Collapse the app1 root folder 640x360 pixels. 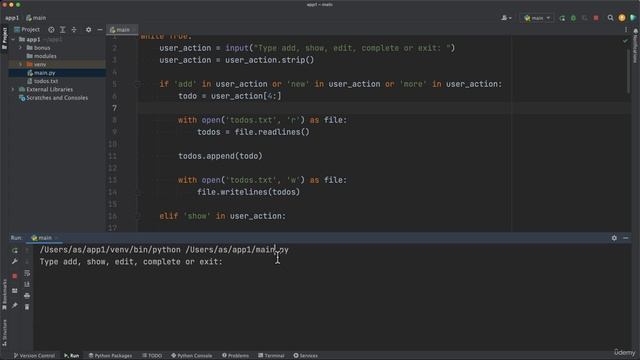point(13,40)
